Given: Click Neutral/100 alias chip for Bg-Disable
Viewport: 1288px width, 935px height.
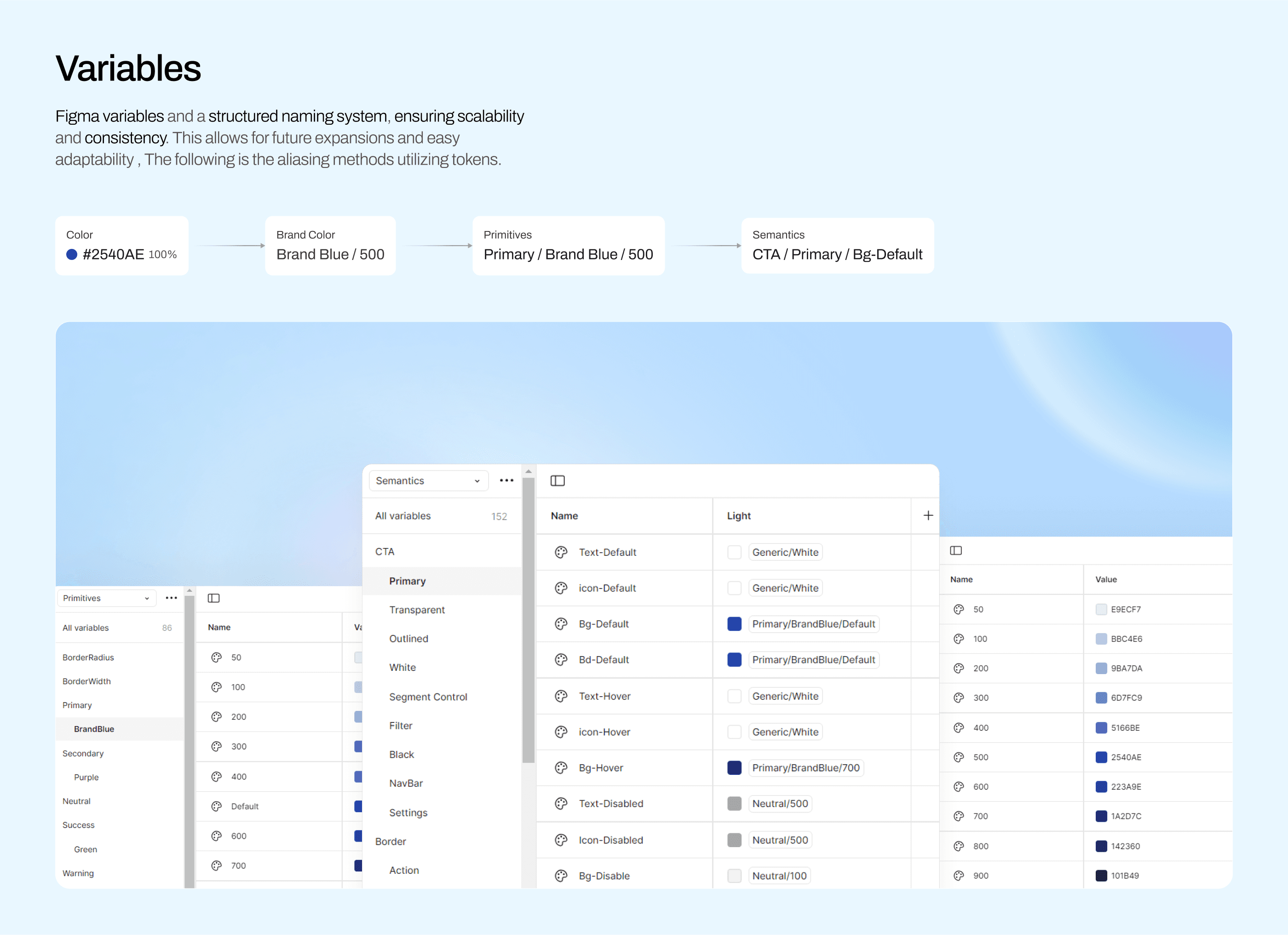Looking at the screenshot, I should [x=779, y=875].
